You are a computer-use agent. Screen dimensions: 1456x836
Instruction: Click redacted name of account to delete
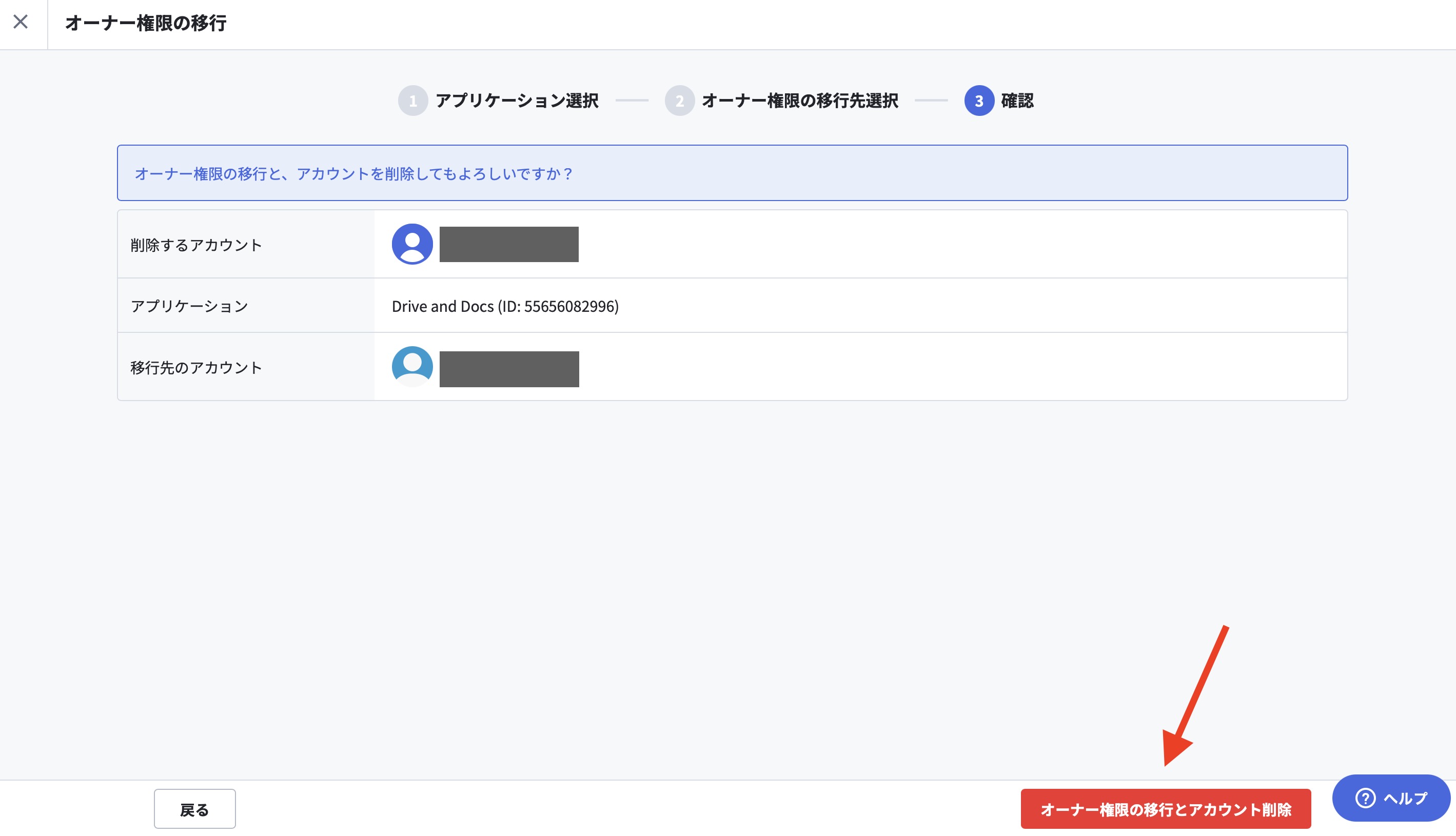tap(509, 244)
